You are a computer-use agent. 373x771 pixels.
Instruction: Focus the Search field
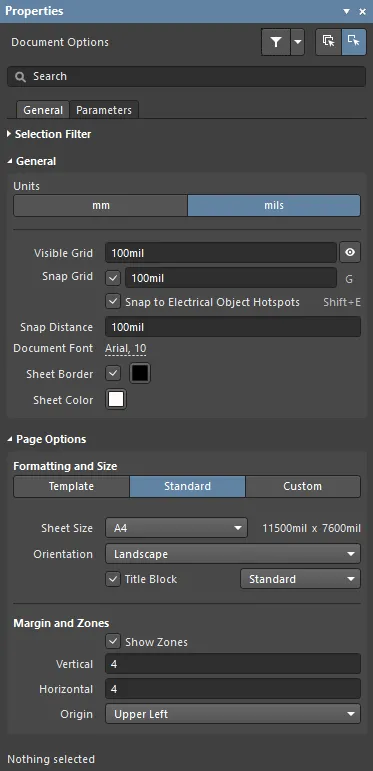tap(186, 77)
